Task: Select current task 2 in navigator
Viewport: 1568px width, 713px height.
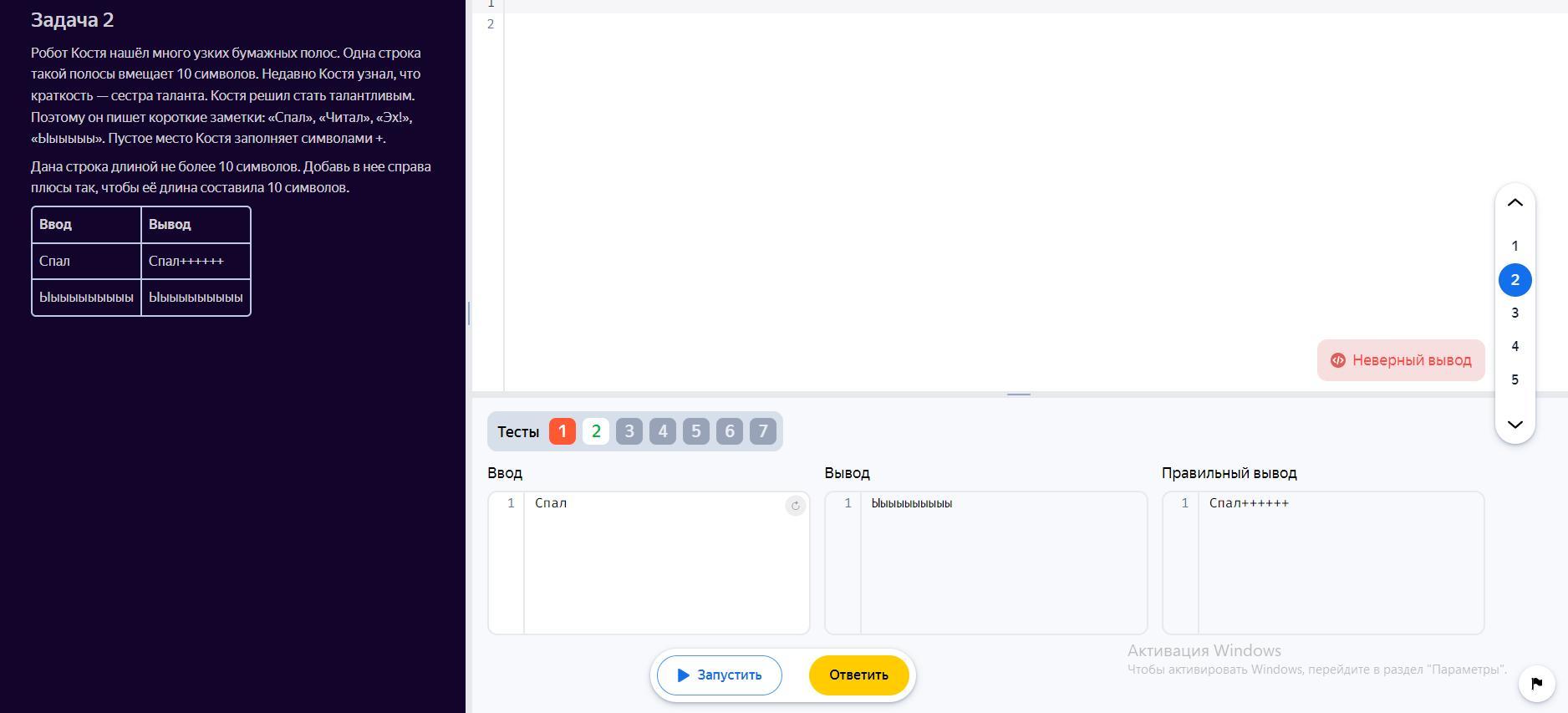Action: (x=1515, y=280)
